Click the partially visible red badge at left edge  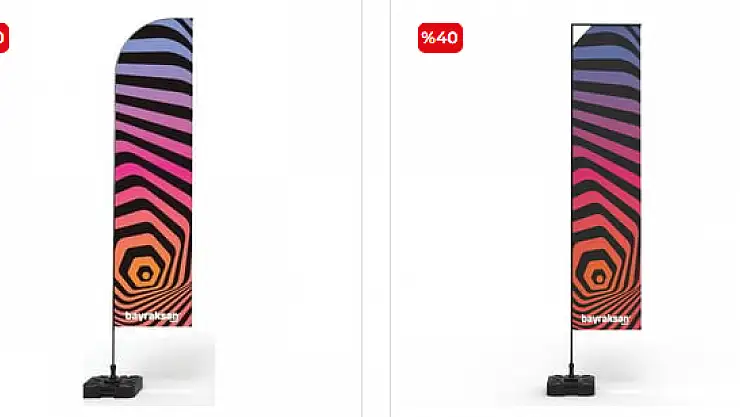point(4,38)
